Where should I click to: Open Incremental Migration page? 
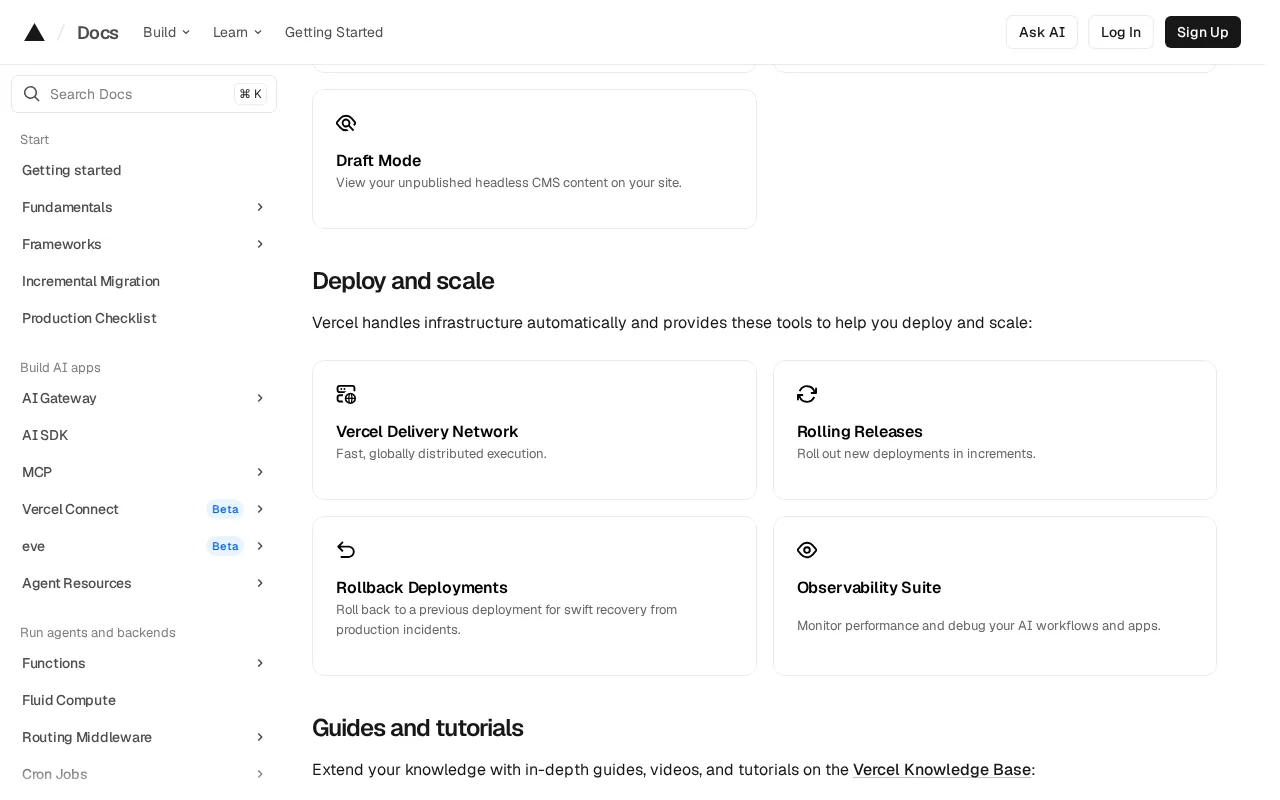[91, 281]
